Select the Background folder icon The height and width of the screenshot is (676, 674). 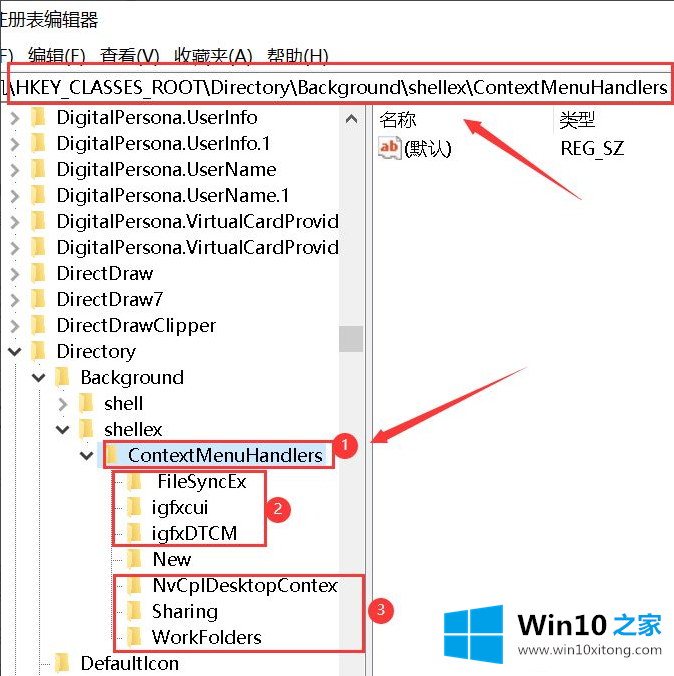pyautogui.click(x=63, y=377)
